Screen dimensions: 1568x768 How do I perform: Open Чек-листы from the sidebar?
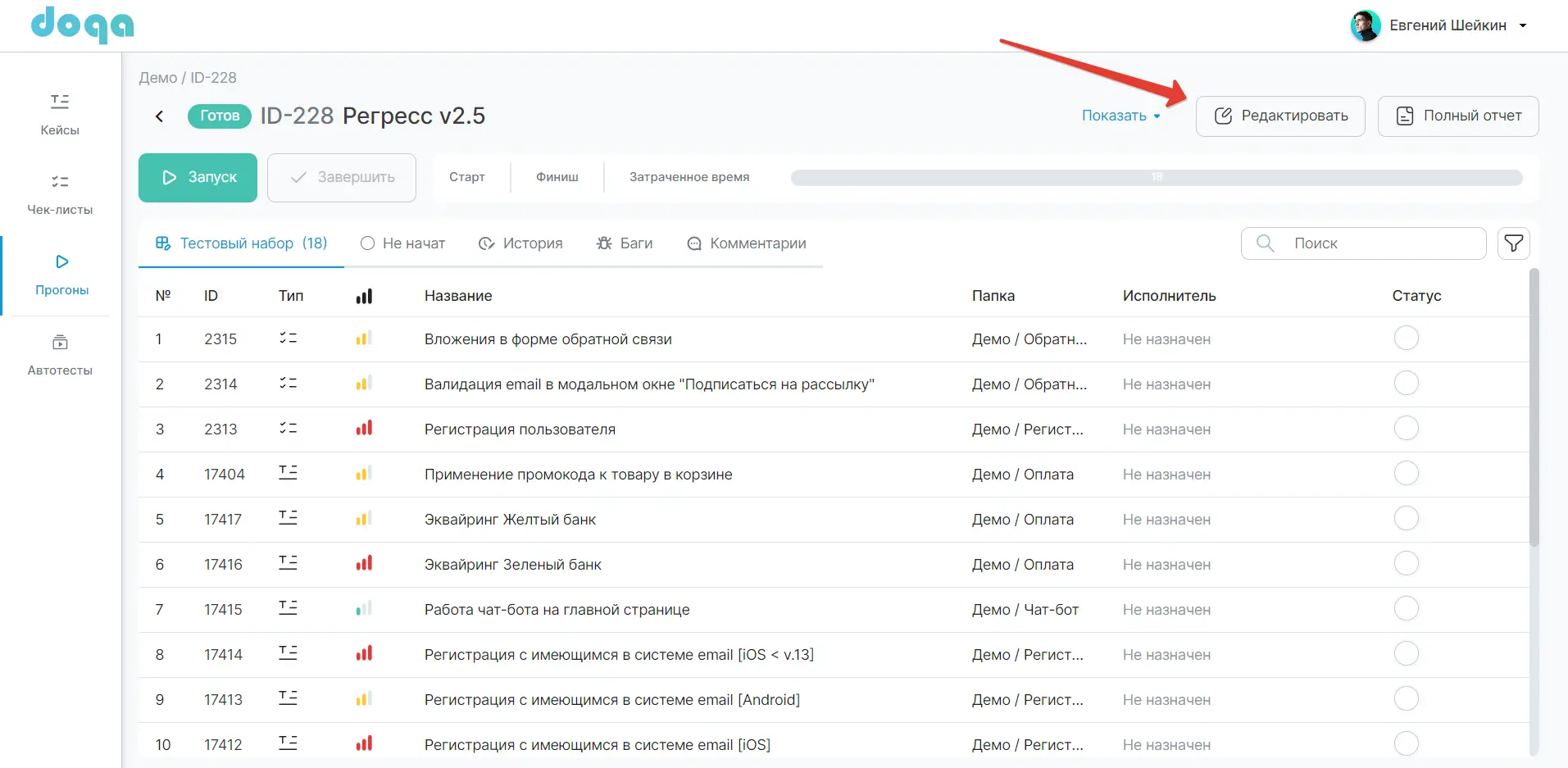coord(60,193)
